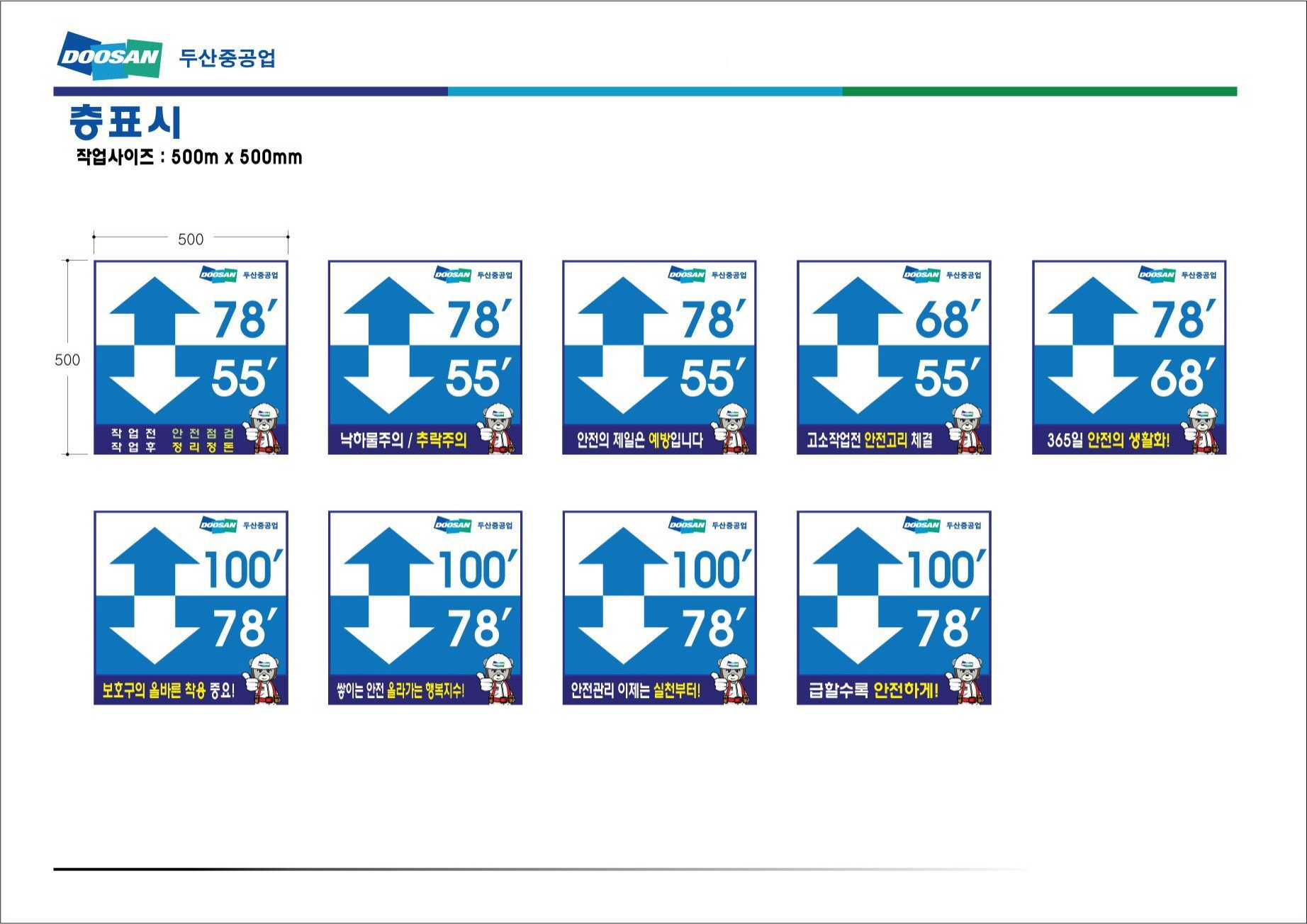Image resolution: width=1307 pixels, height=924 pixels.
Task: Pick the light blue header bar segment
Action: (x=644, y=91)
